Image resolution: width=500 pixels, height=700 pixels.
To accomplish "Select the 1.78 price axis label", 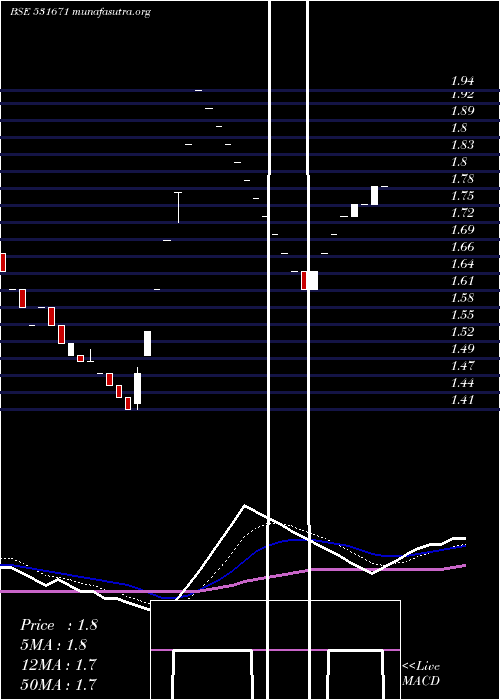I will pos(462,179).
